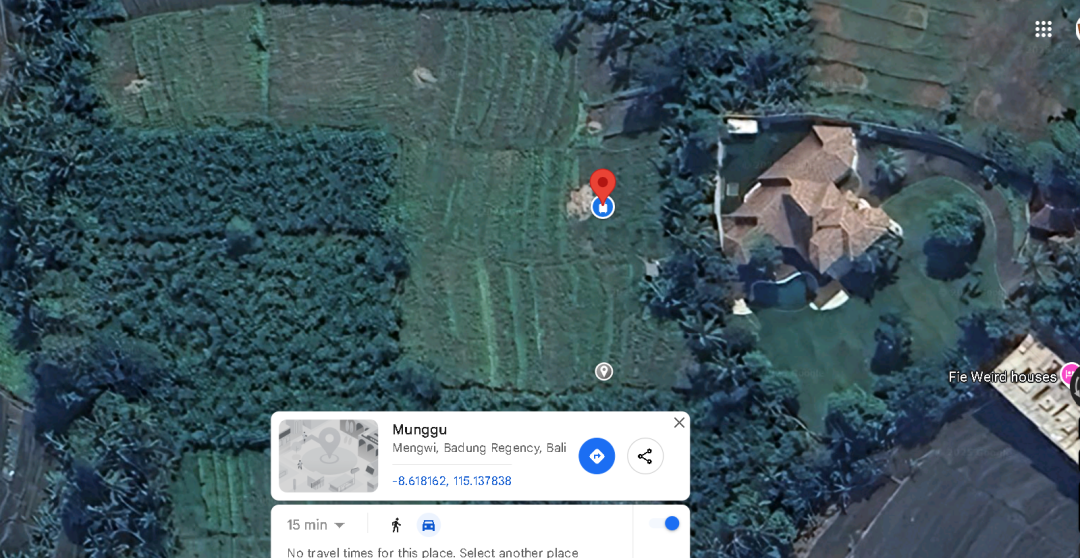
Task: Click the Munggu place thumbnail image
Action: tap(329, 456)
